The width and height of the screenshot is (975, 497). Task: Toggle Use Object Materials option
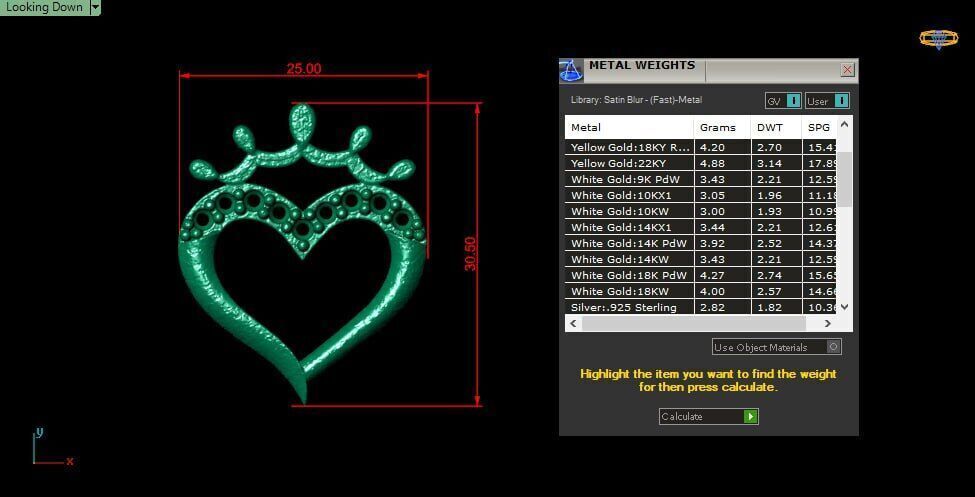[777, 347]
